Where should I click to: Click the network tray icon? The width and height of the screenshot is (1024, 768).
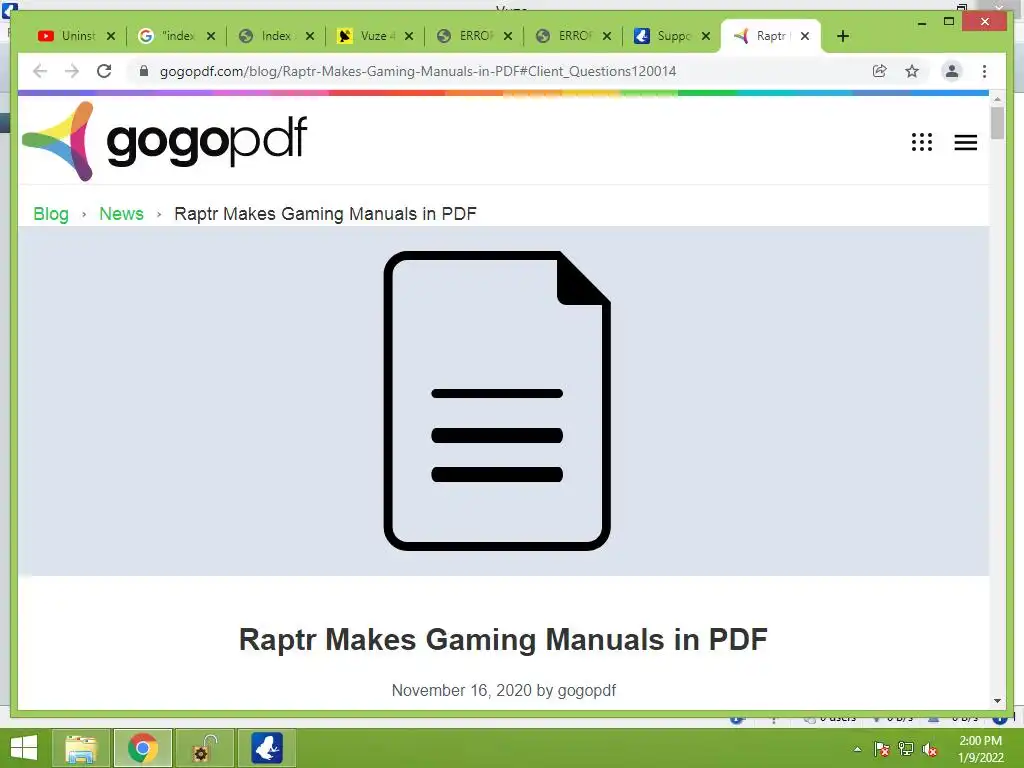(906, 749)
